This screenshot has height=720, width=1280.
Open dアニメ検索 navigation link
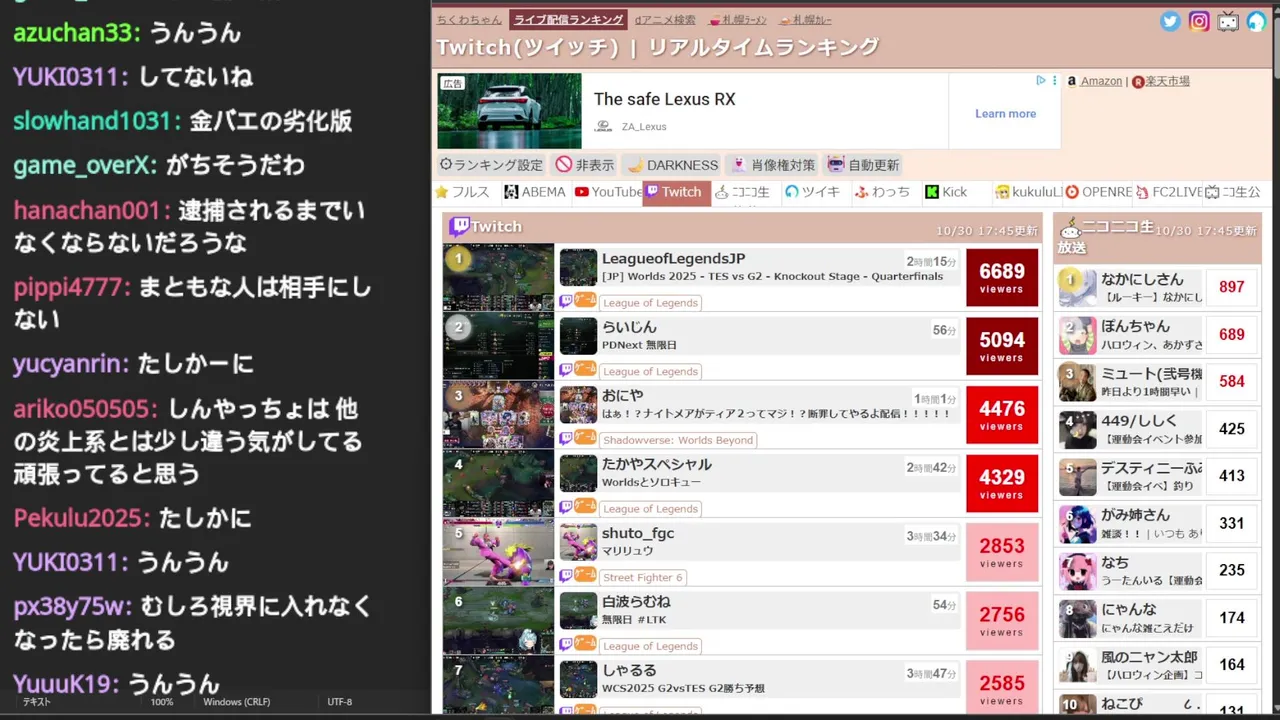[x=665, y=19]
